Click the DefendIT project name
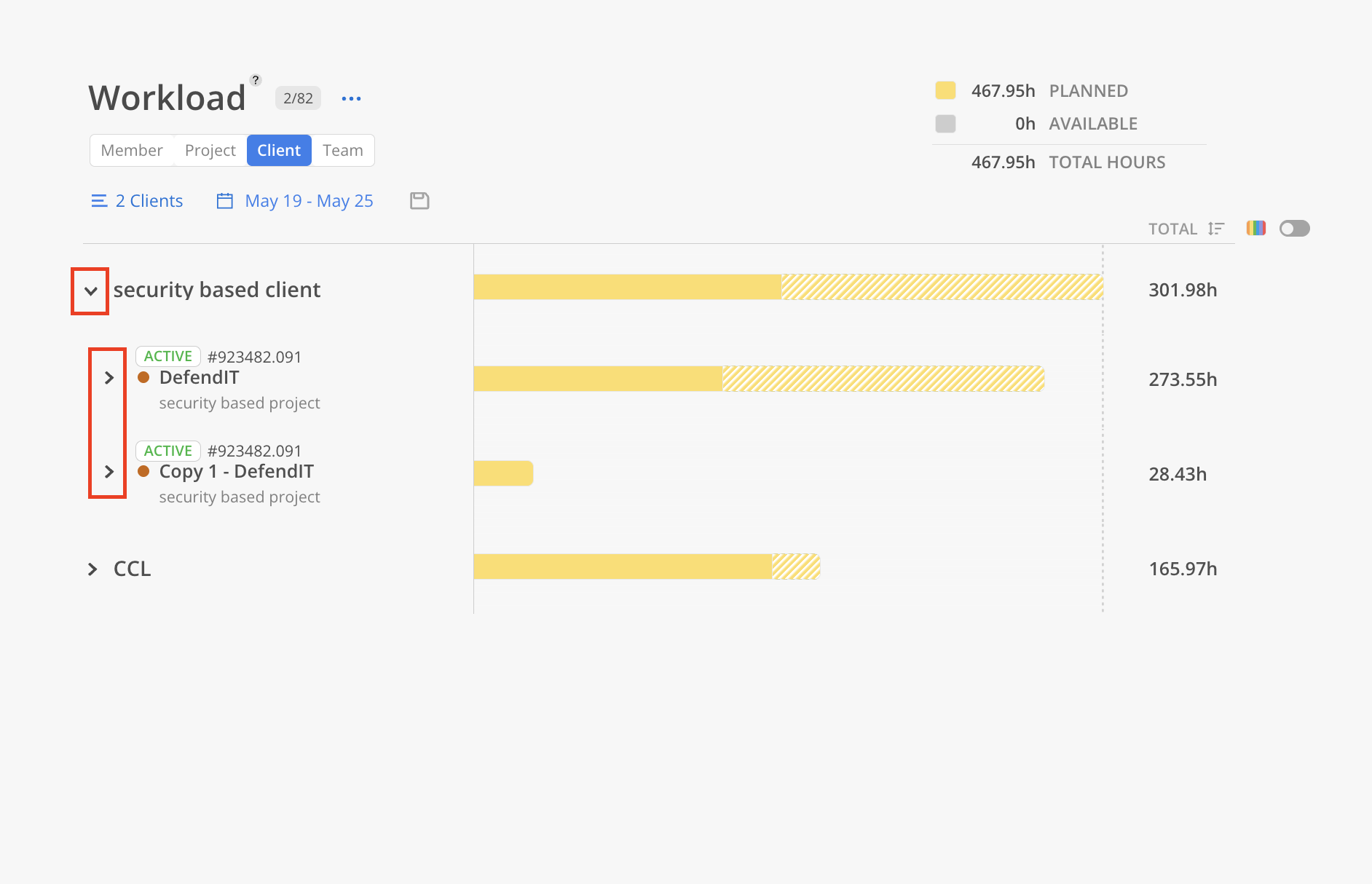This screenshot has height=884, width=1372. click(200, 377)
